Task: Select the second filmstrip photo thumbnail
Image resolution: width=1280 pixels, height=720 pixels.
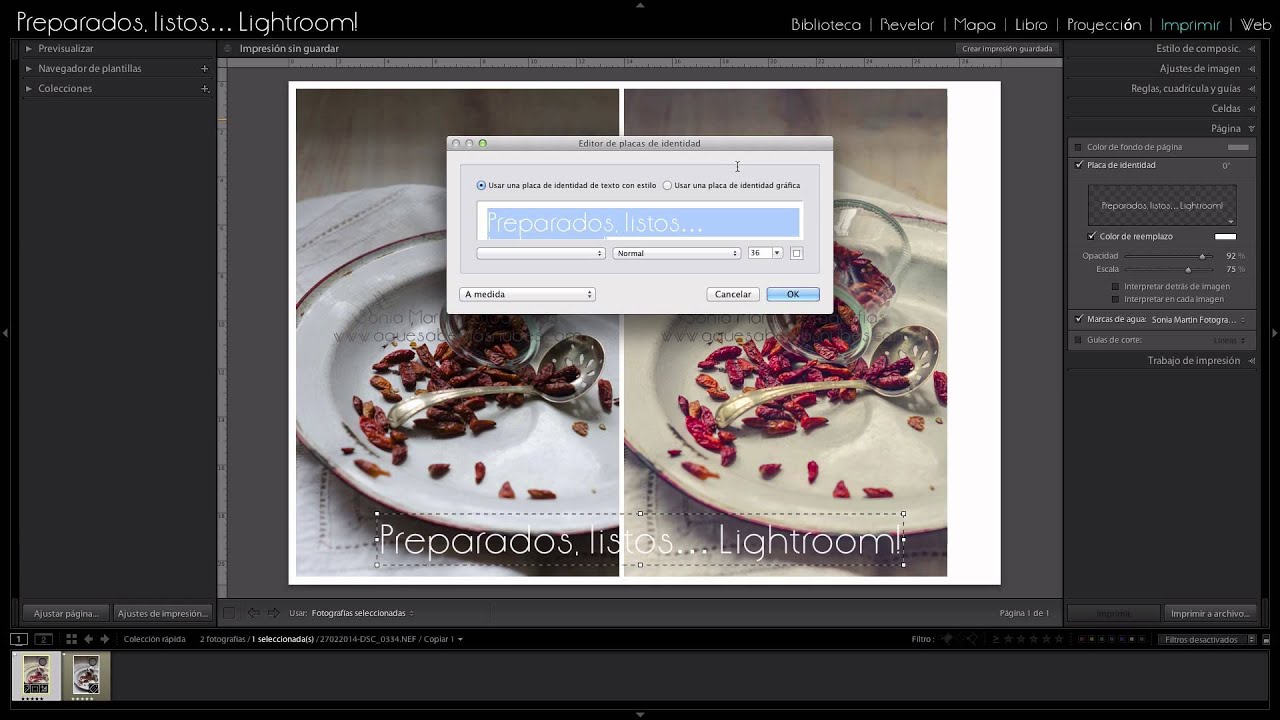Action: [86, 675]
